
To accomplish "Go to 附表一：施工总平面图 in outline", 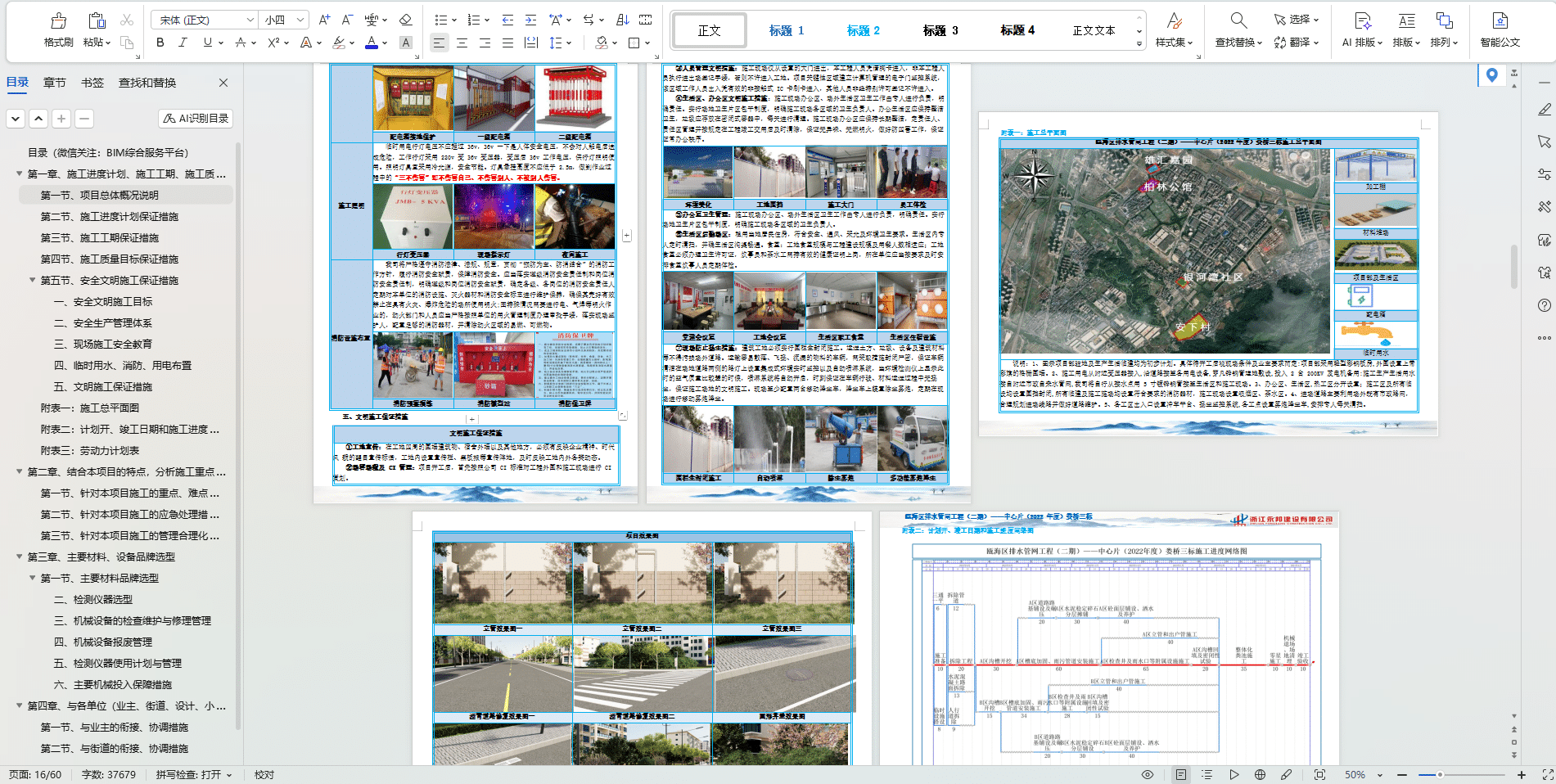I will click(90, 408).
